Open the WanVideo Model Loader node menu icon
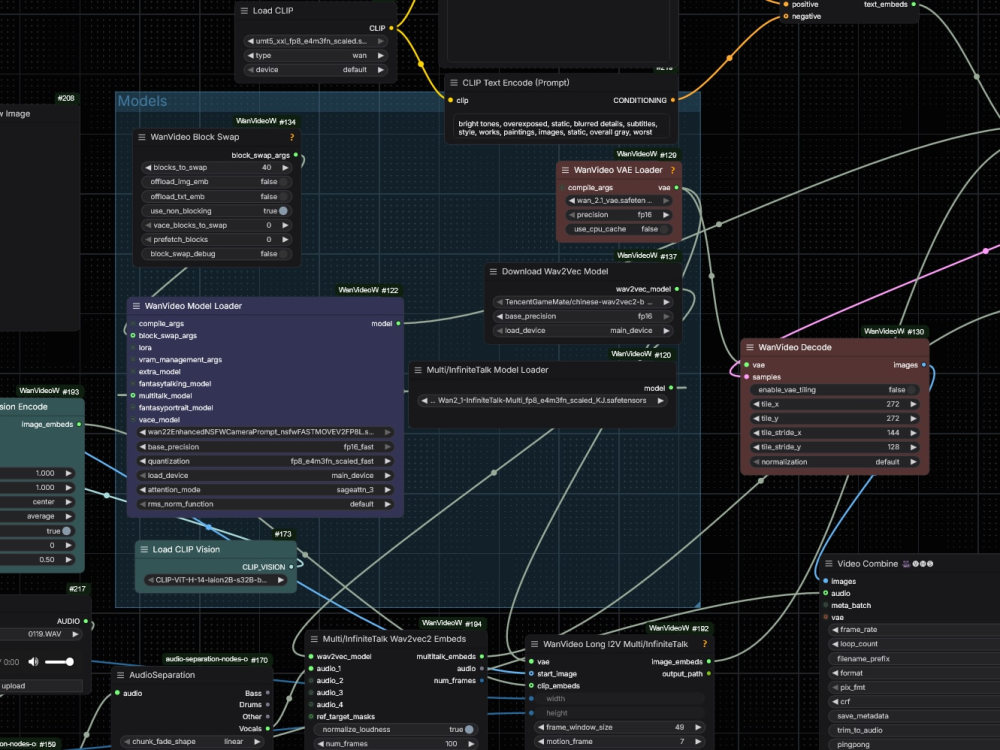The height and width of the screenshot is (750, 1000). [x=136, y=306]
